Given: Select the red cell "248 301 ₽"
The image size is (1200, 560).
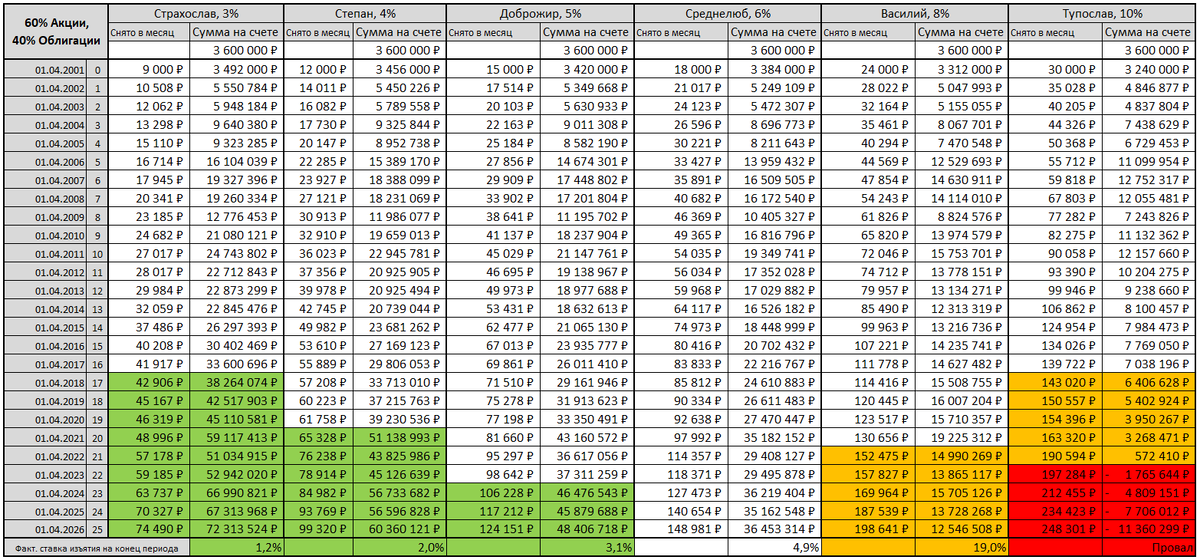Looking at the screenshot, I should click(1056, 527).
